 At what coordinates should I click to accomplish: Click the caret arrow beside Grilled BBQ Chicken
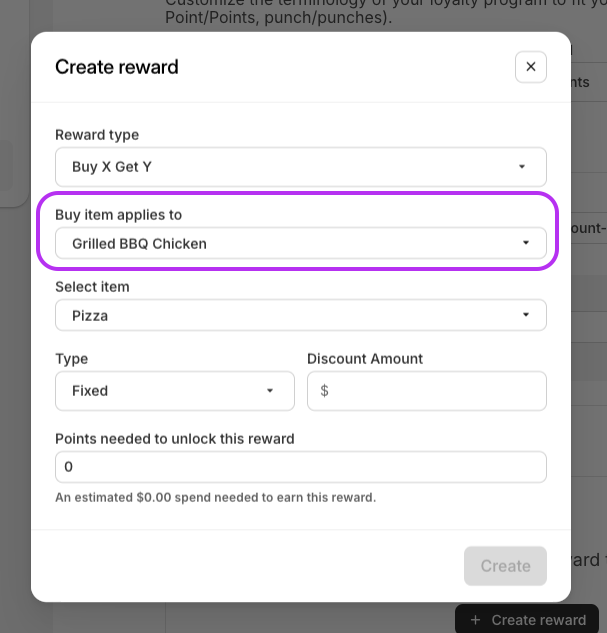point(526,243)
